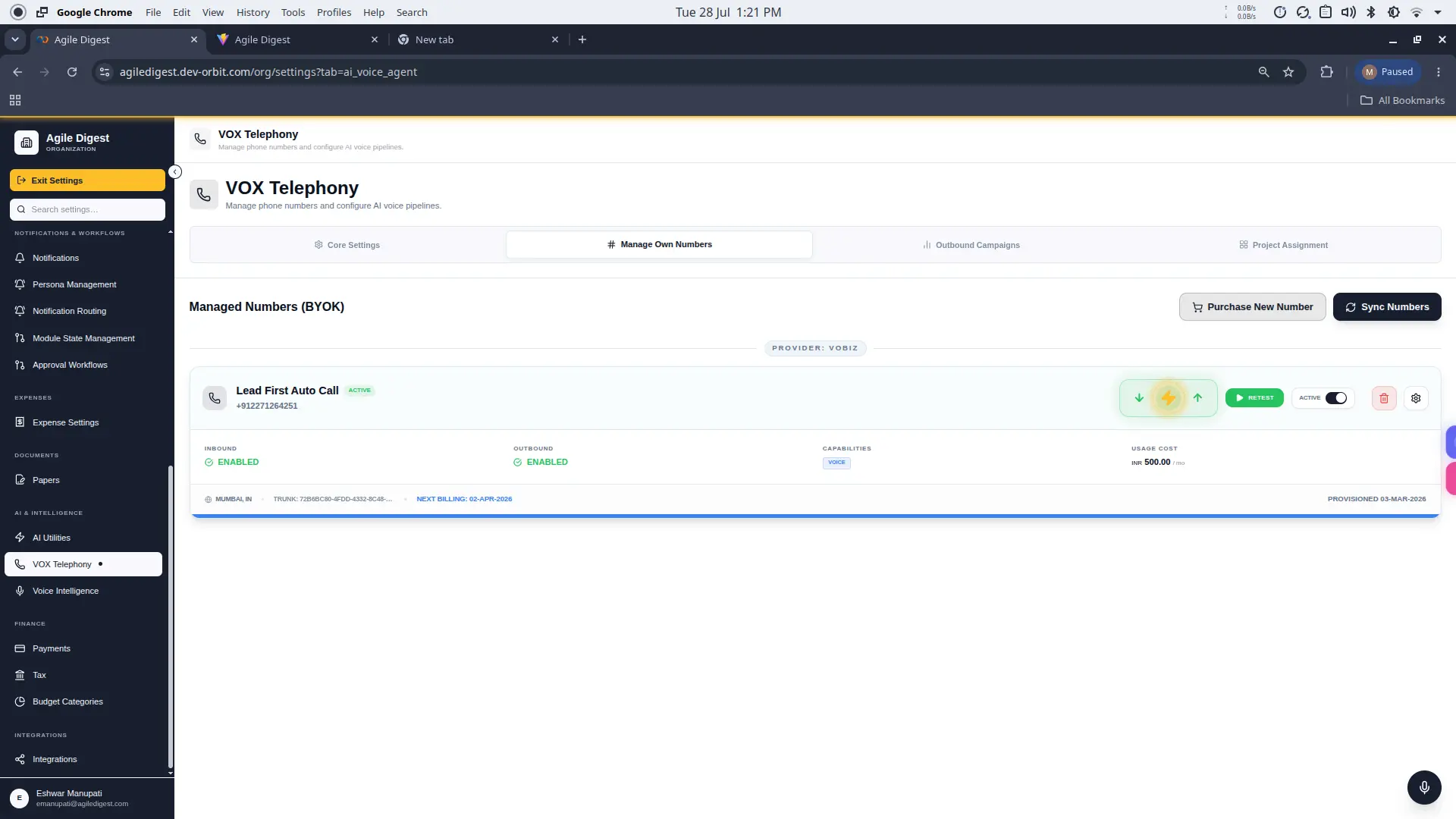Screen dimensions: 1456x819
Task: Click the green RETEST button
Action: 1254,398
